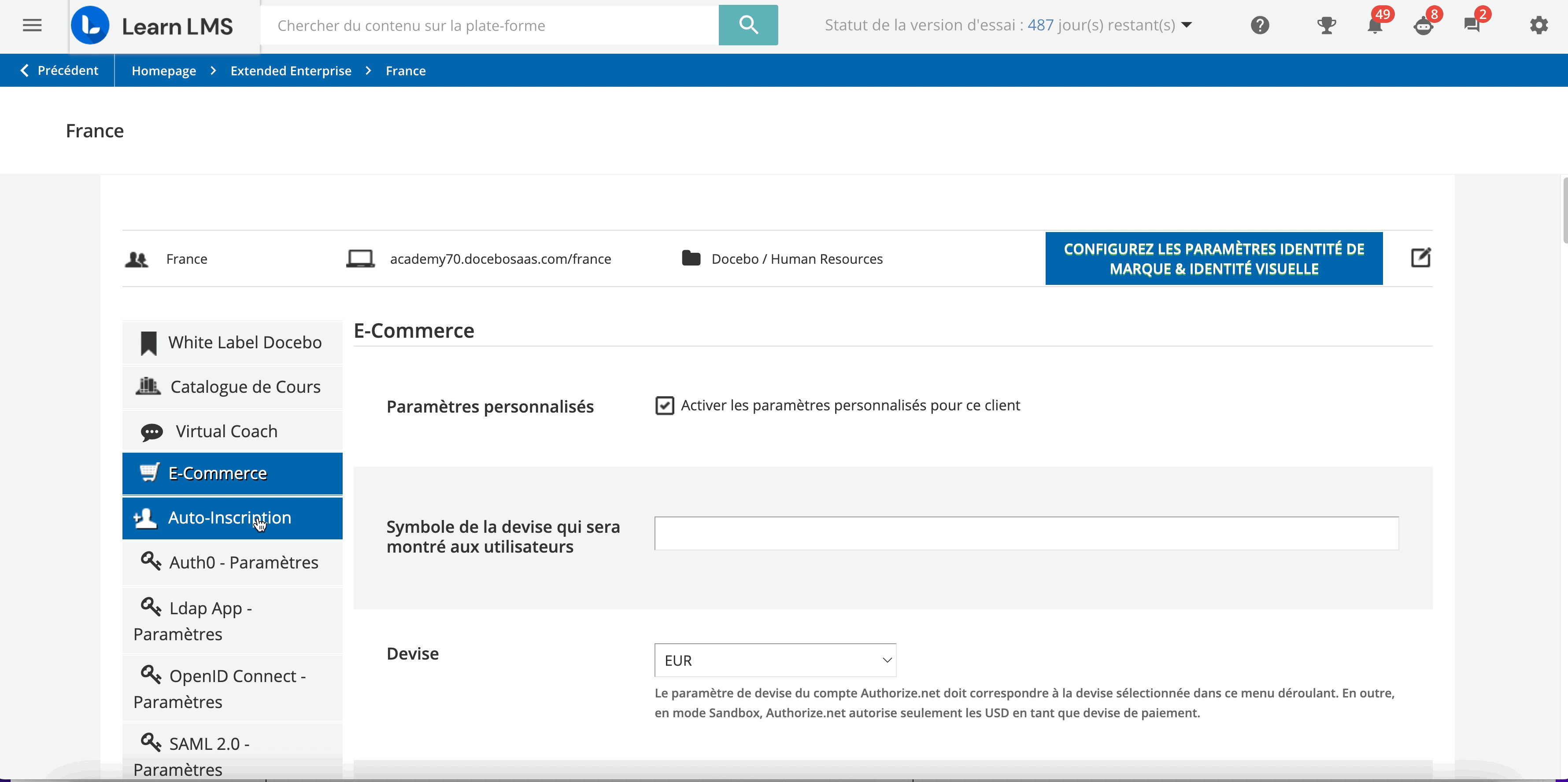Open the Devise EUR dropdown
Viewport: 1568px width, 782px height.
(775, 660)
